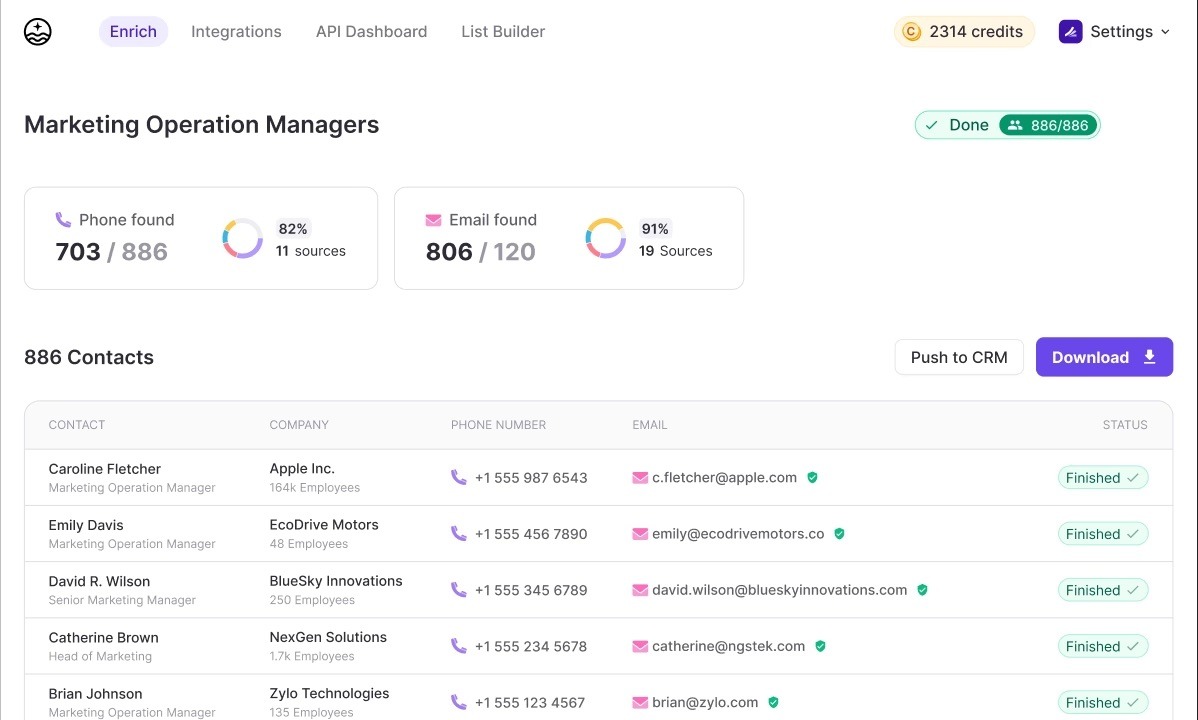This screenshot has height=720, width=1198.
Task: Open the Finished status on Caroline Fletcher's row
Action: point(1102,477)
